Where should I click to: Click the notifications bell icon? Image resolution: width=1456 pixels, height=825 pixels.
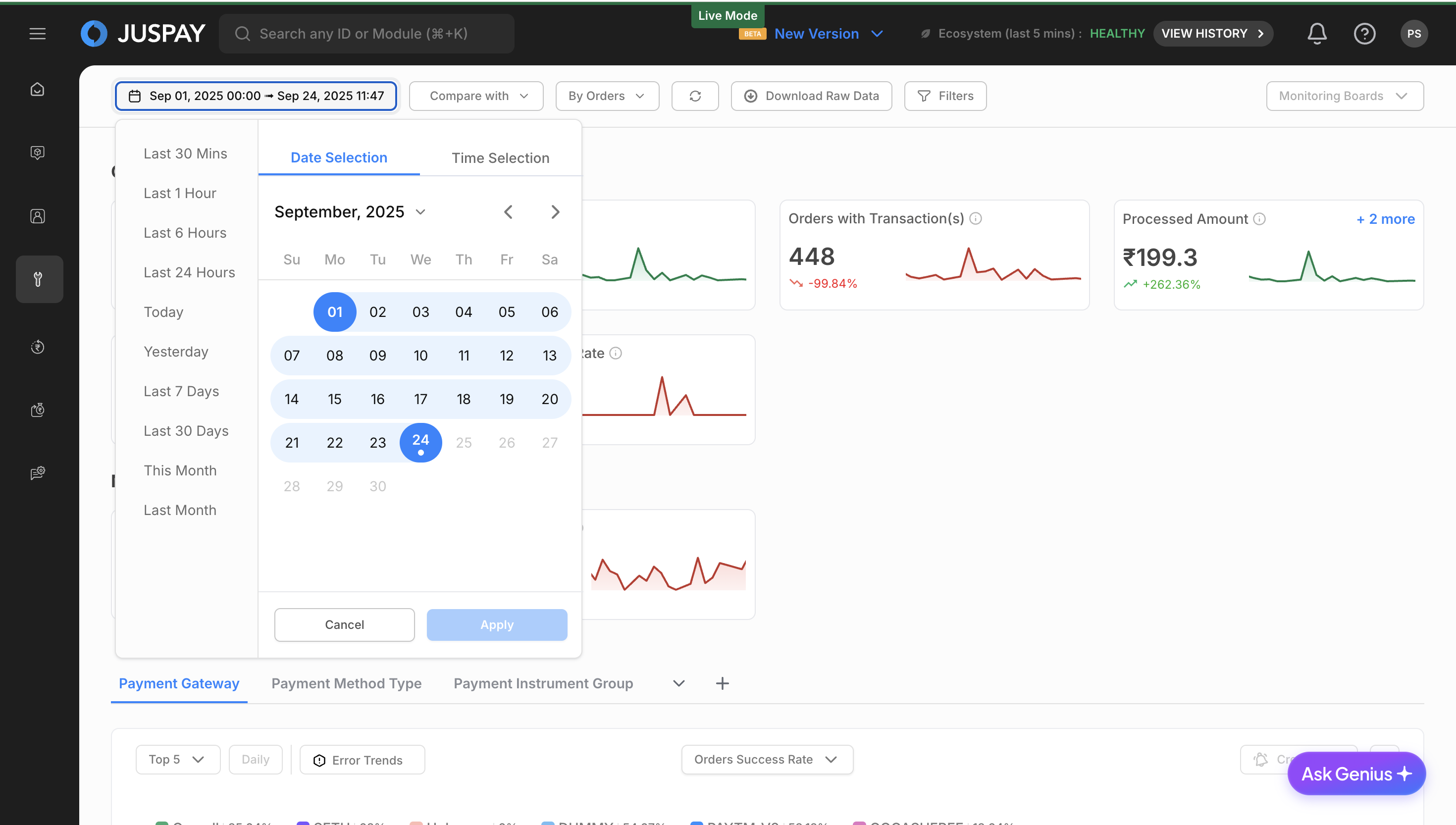(x=1317, y=34)
